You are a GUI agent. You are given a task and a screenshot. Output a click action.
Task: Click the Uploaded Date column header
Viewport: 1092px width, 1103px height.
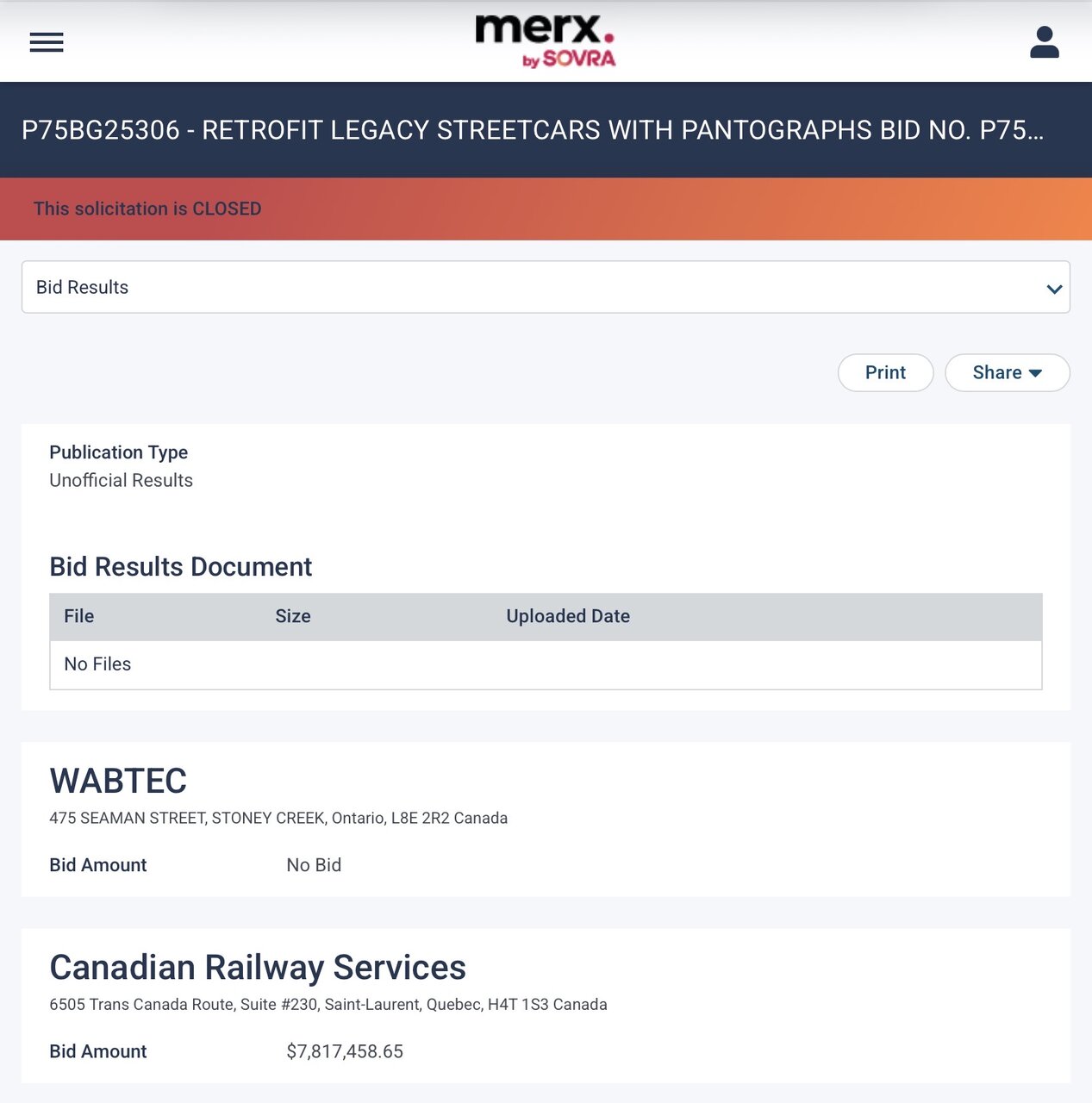568,616
